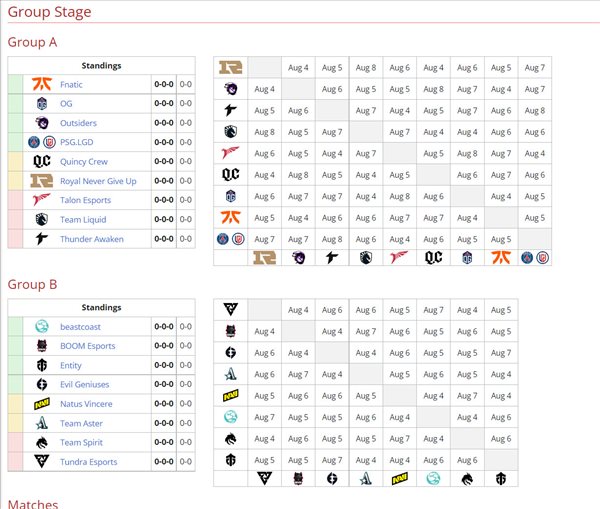Click Thunder Awaken logo in Group A grid bottom row

tap(332, 258)
